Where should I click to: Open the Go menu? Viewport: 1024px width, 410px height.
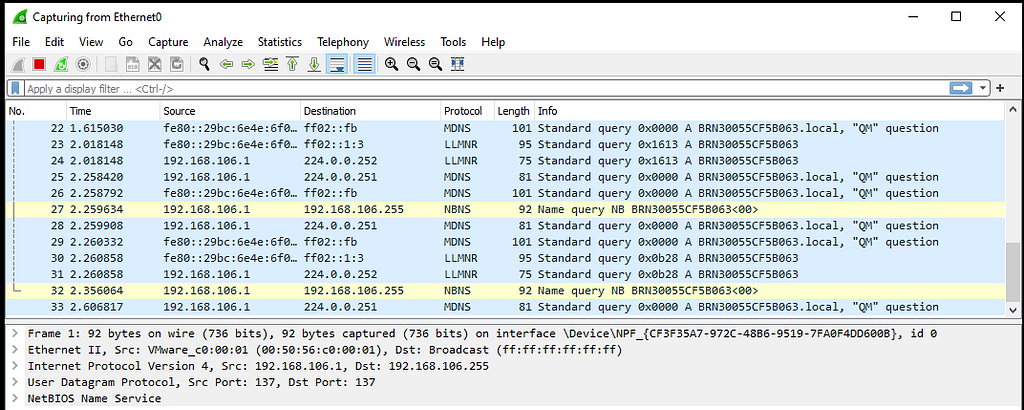click(x=125, y=42)
